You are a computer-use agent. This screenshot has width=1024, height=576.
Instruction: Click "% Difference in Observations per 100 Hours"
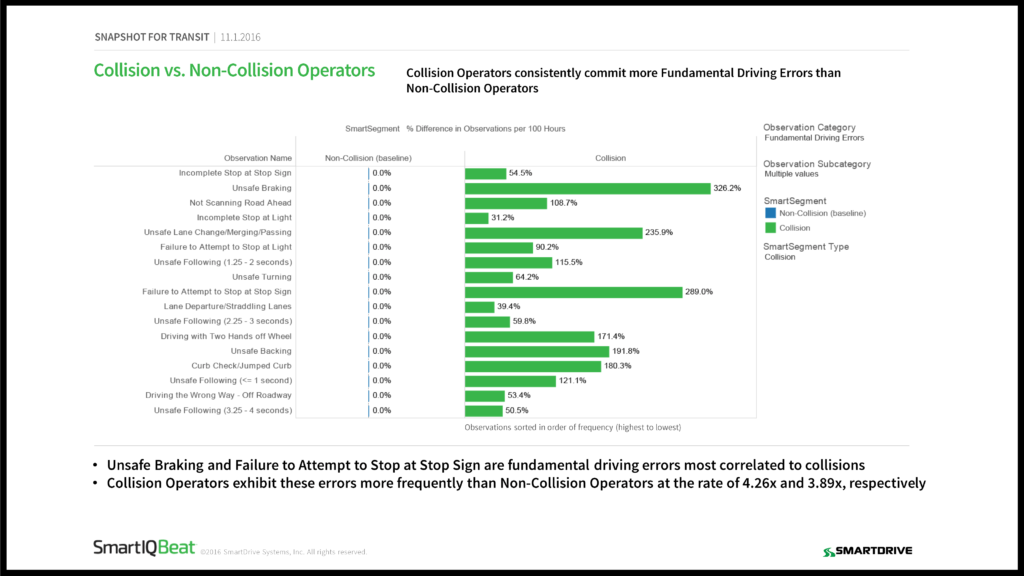486,129
